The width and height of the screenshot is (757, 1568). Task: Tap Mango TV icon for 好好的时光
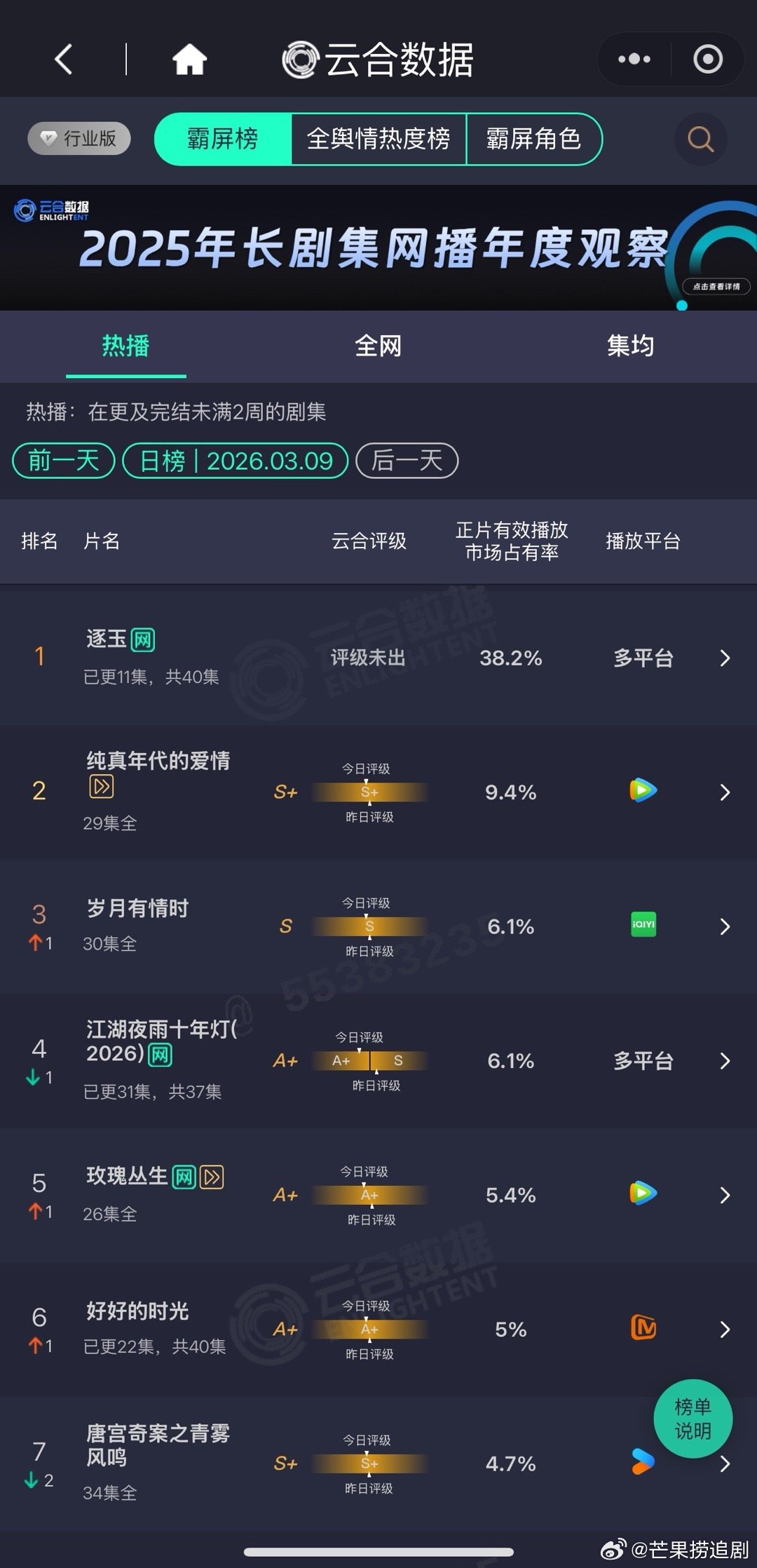[x=643, y=1327]
